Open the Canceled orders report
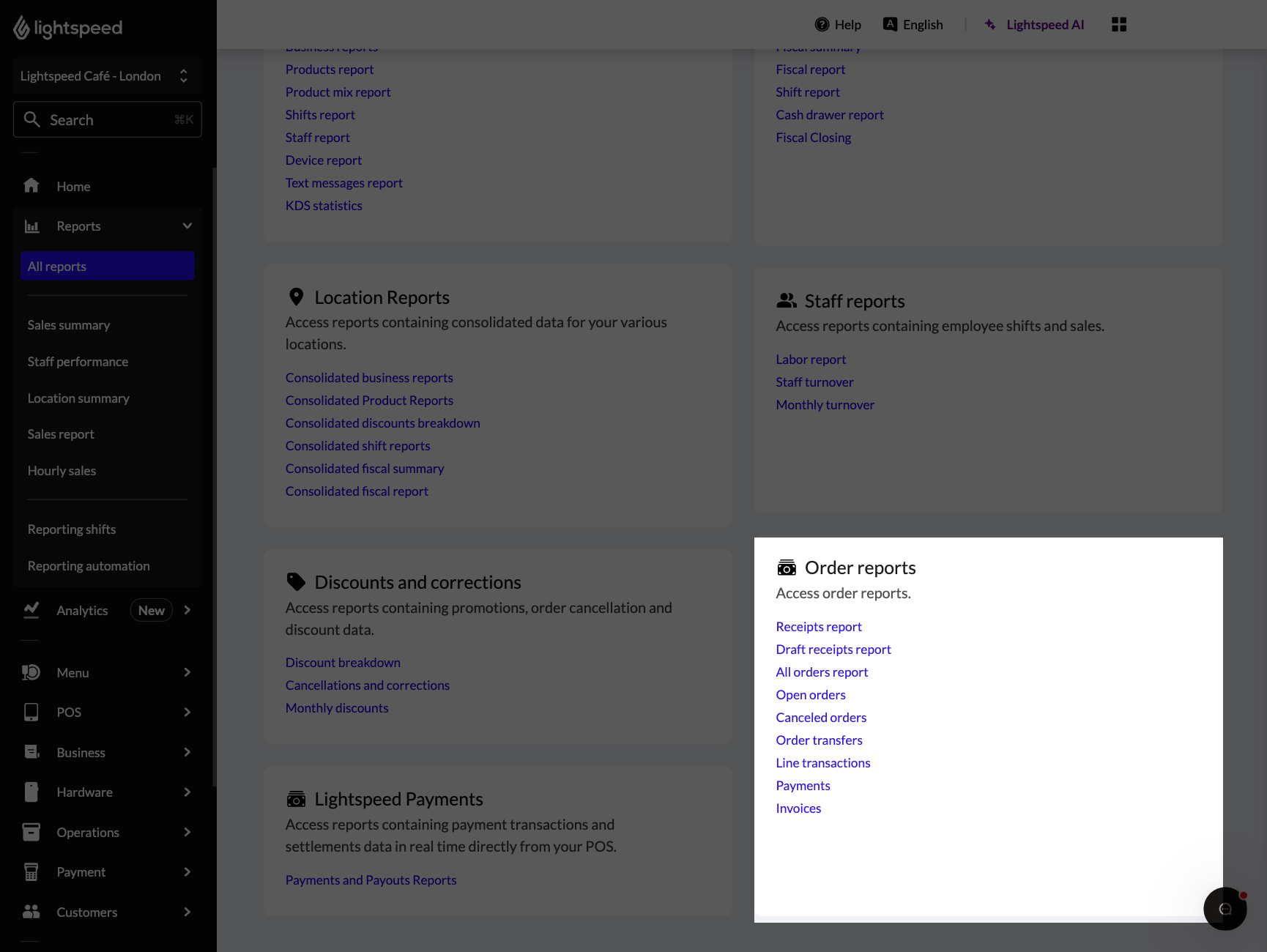The height and width of the screenshot is (952, 1267). click(821, 717)
